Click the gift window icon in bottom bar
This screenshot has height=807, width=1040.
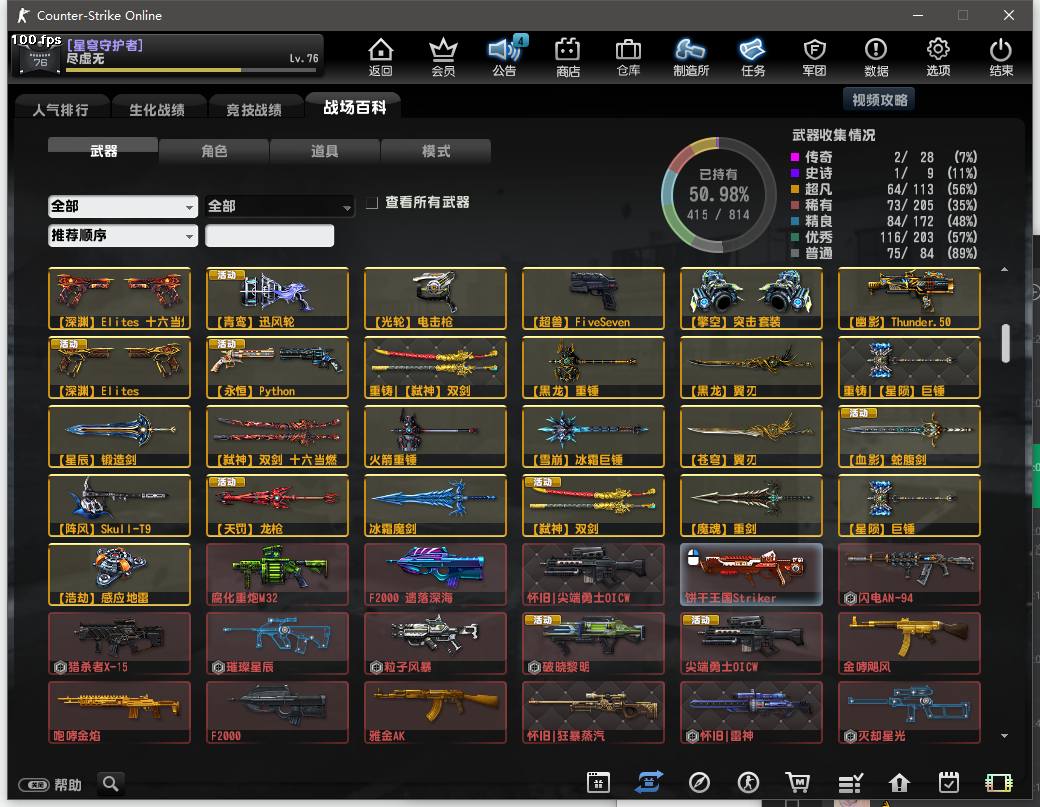coord(598,782)
